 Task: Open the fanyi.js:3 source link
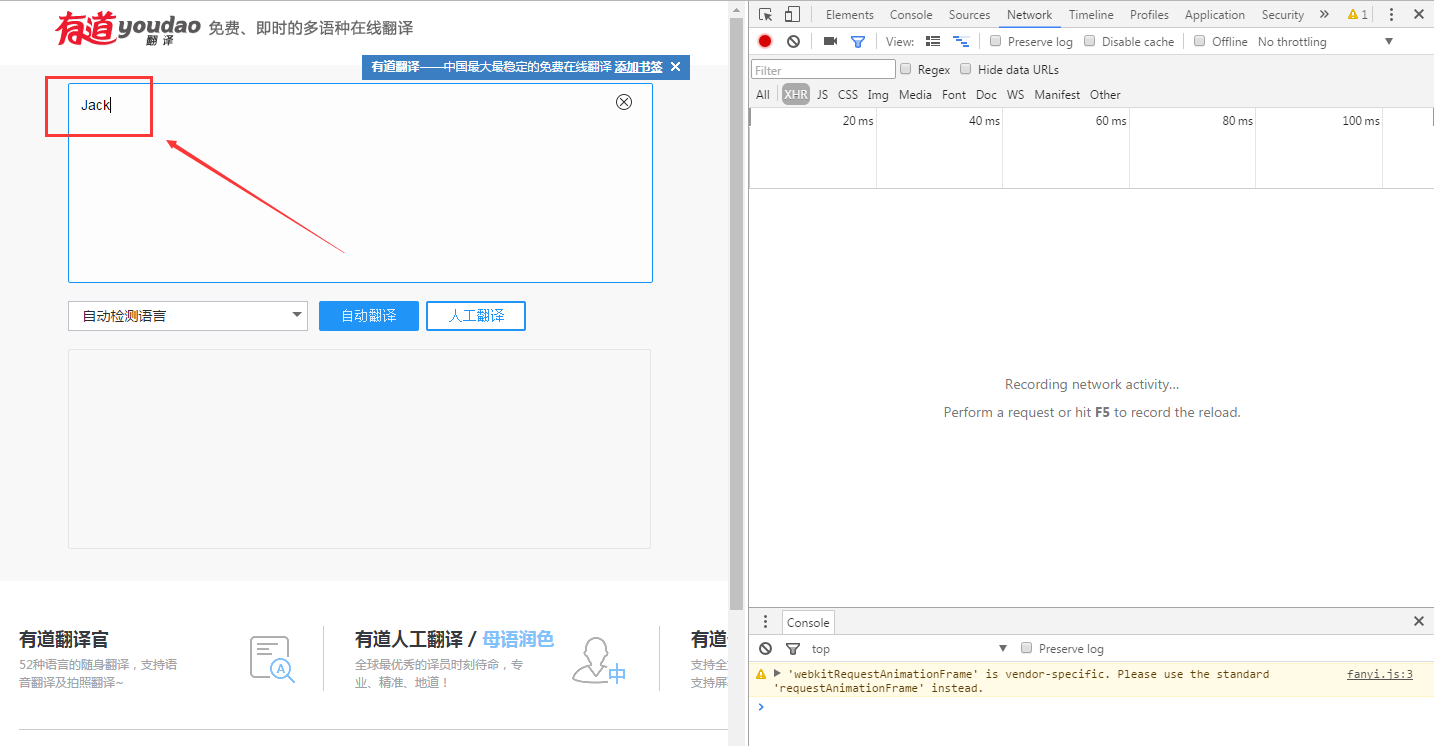[x=1379, y=674]
